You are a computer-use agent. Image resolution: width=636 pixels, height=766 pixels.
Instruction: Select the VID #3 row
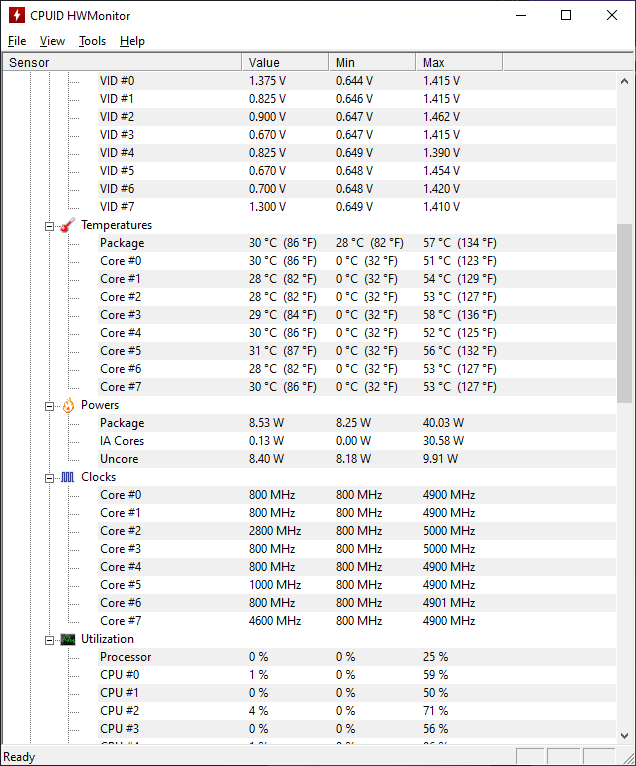click(357, 135)
